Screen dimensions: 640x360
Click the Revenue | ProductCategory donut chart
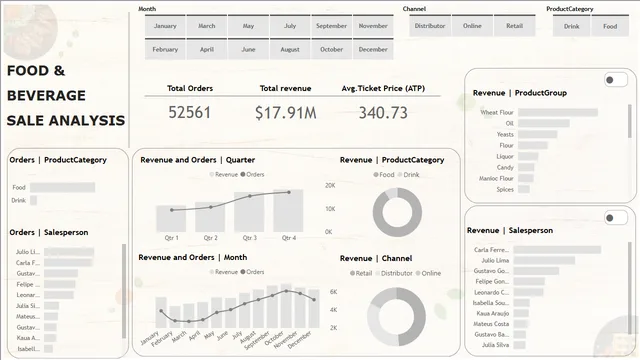[397, 212]
